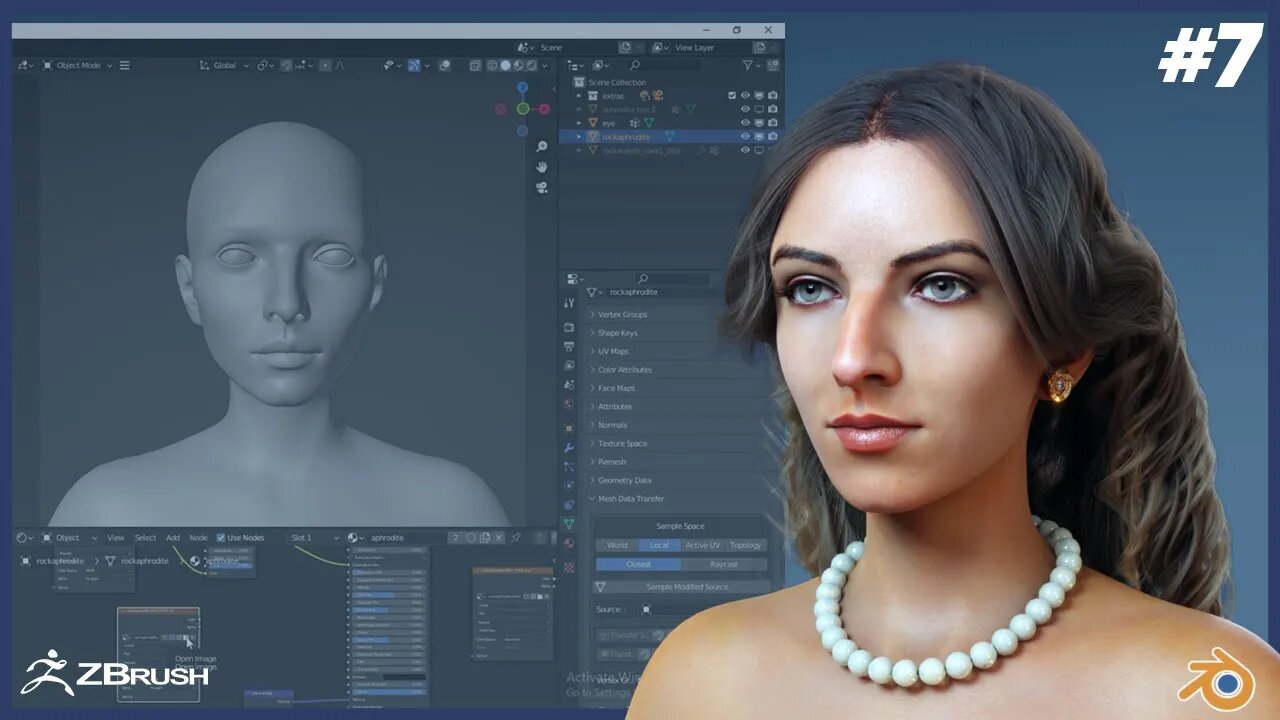Disable rockaphrodite in renders via camera icon

pos(773,136)
